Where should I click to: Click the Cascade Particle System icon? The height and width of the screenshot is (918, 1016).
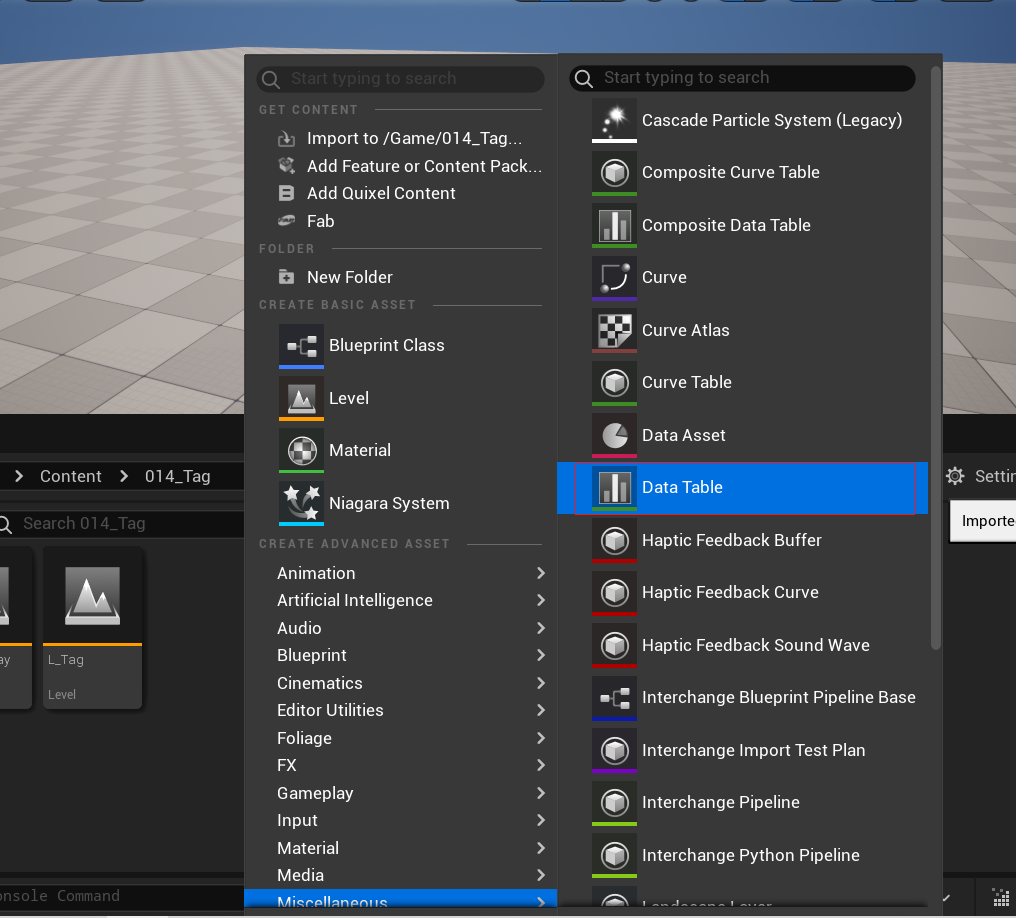(x=614, y=120)
